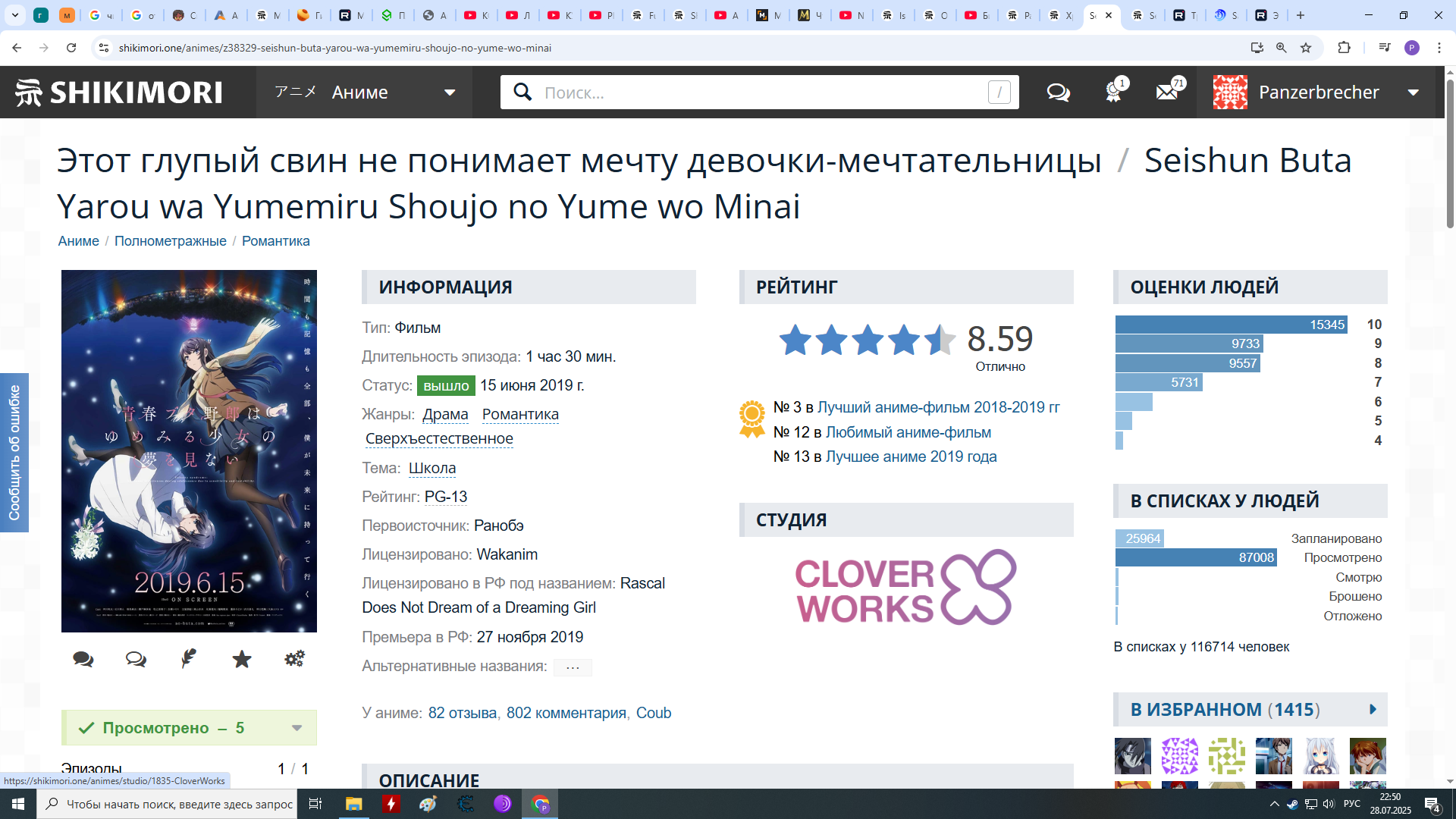The width and height of the screenshot is (1456, 819).
Task: Open the Романтика breadcrumb link
Action: coord(275,241)
